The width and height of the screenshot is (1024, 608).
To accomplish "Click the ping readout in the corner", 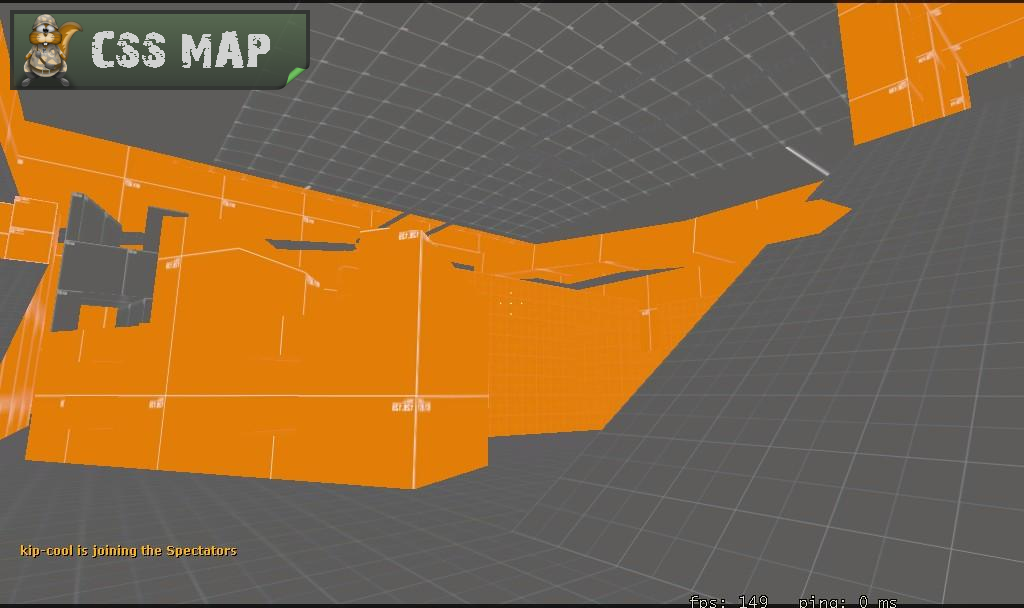I will (x=848, y=601).
